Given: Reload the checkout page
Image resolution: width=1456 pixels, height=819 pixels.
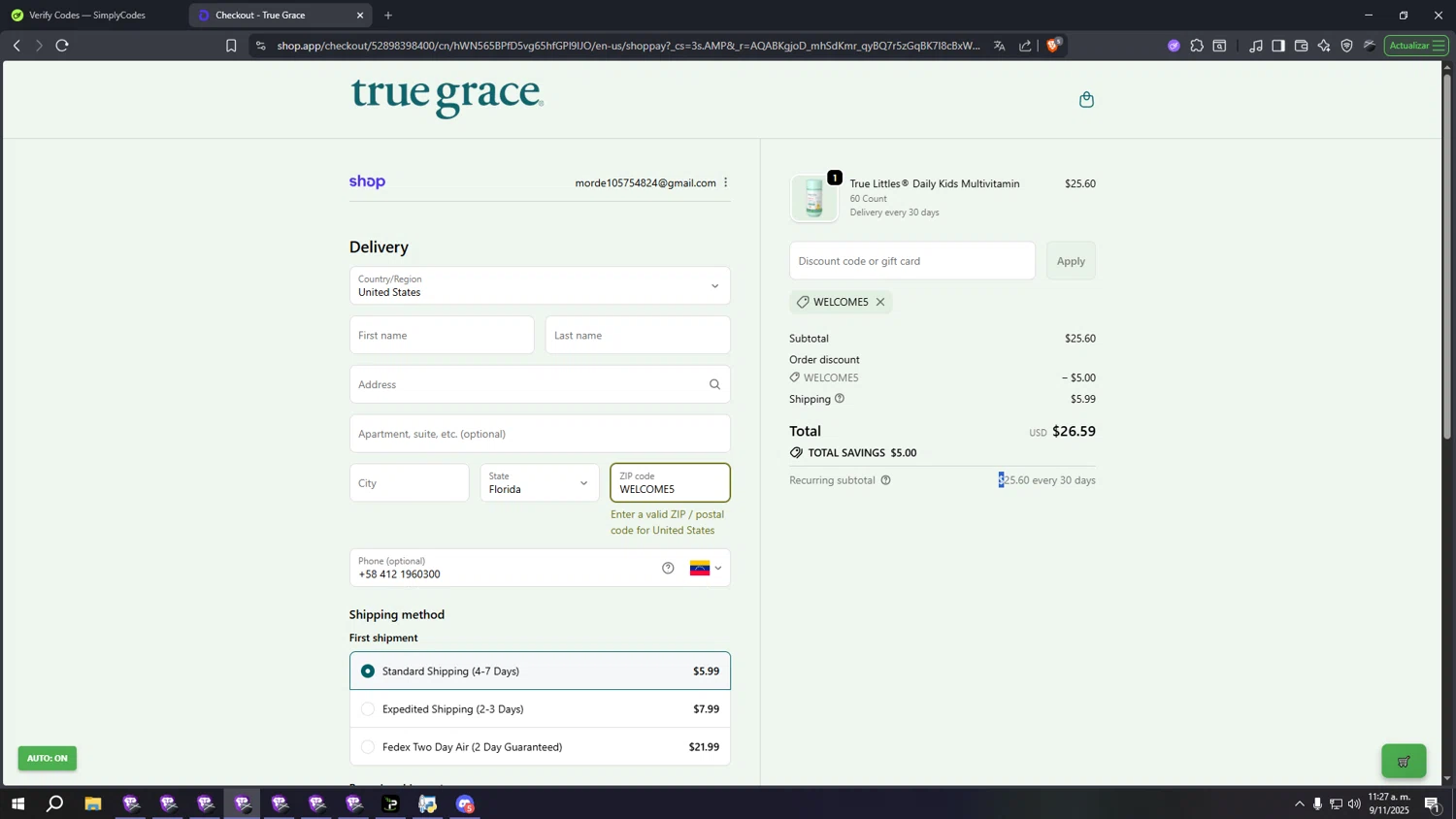Looking at the screenshot, I should tap(62, 46).
